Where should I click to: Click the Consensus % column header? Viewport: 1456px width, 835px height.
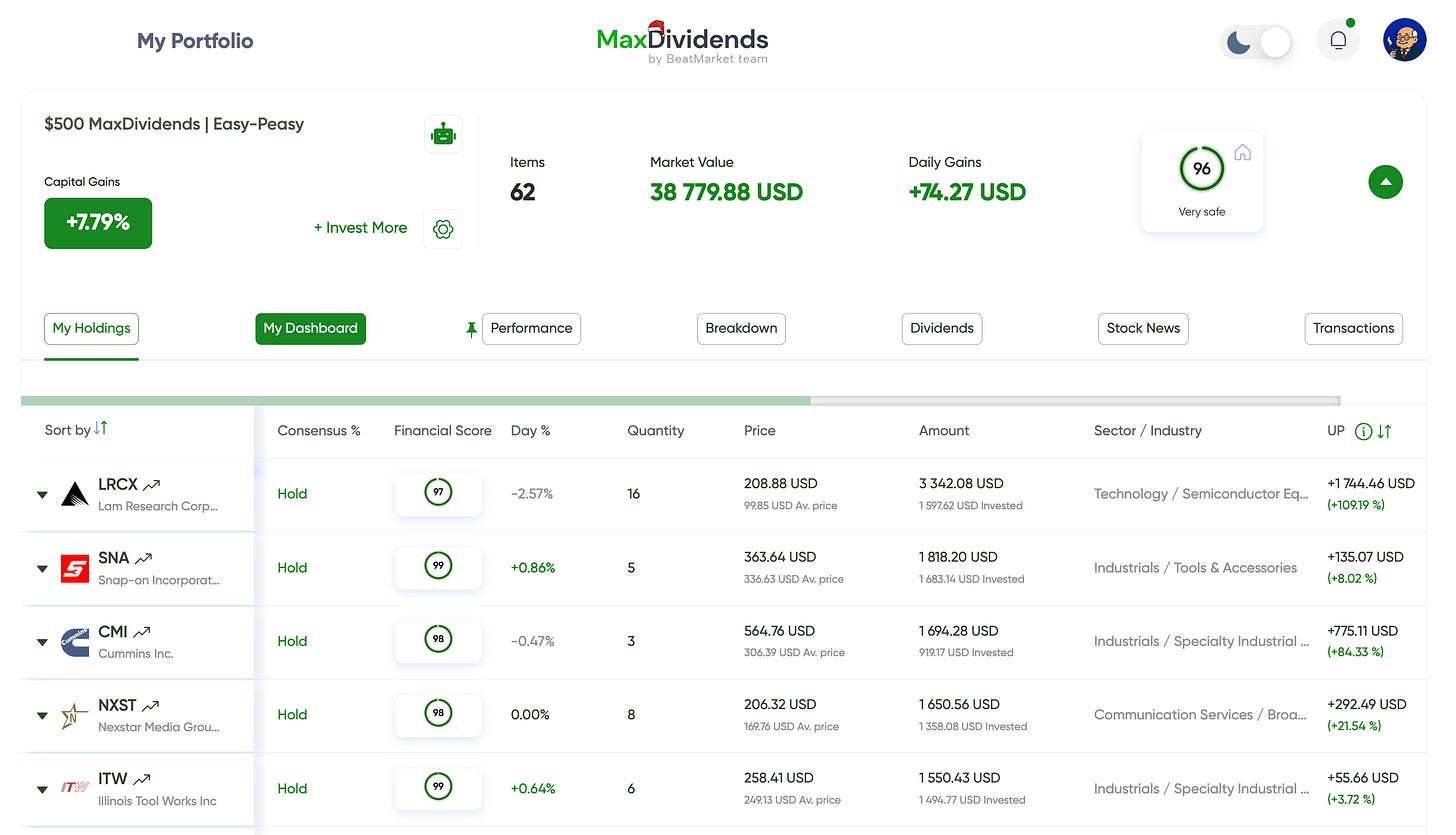319,431
